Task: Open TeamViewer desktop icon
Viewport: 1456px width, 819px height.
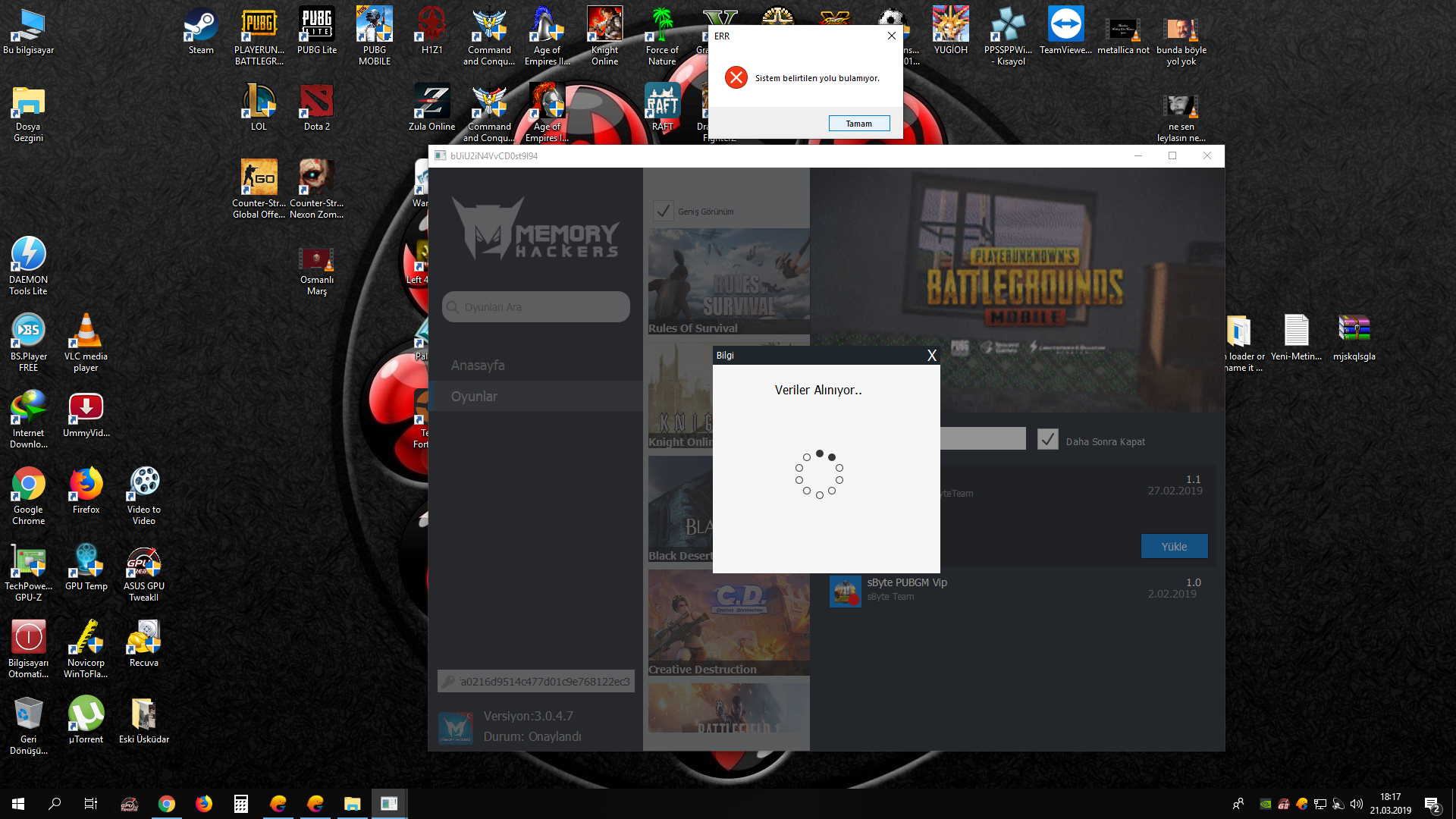Action: point(1065,31)
